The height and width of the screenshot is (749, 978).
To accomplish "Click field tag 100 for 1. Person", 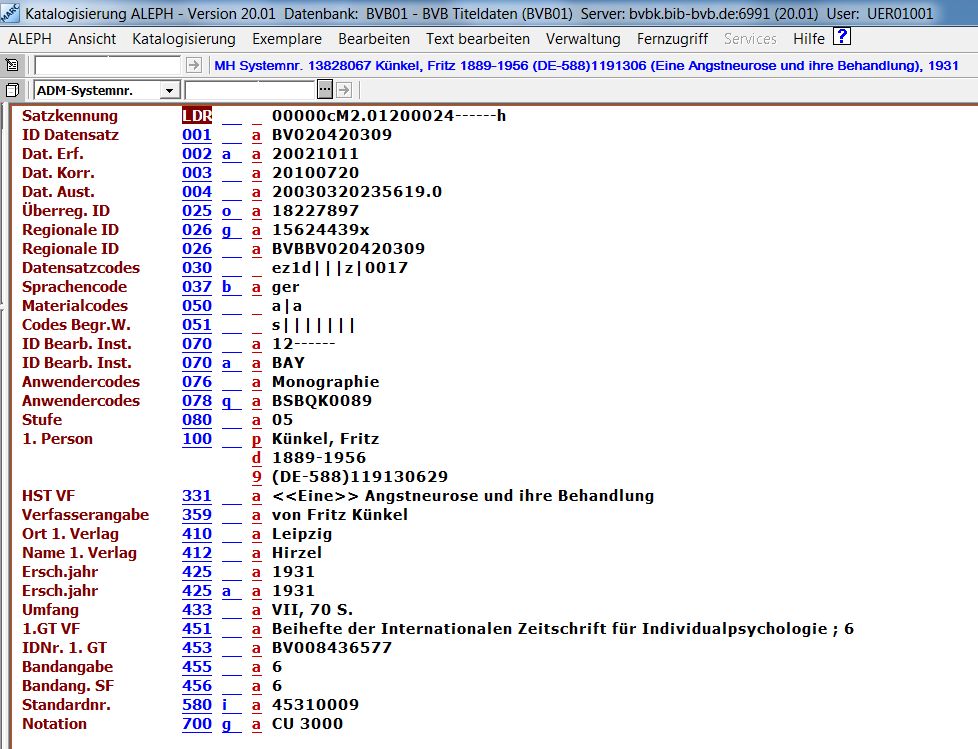I will pyautogui.click(x=197, y=439).
